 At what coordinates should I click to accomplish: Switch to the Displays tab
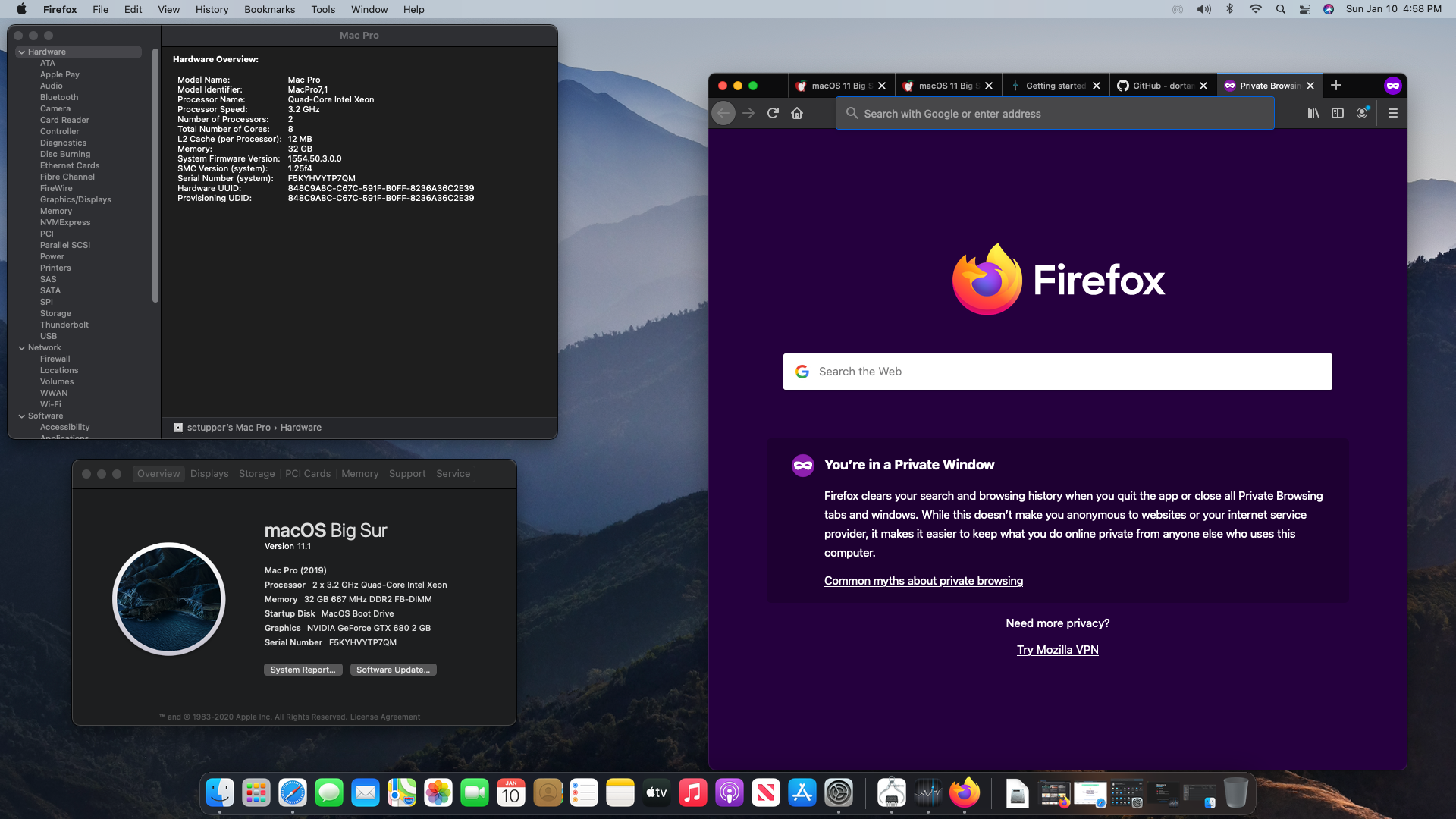coord(209,474)
